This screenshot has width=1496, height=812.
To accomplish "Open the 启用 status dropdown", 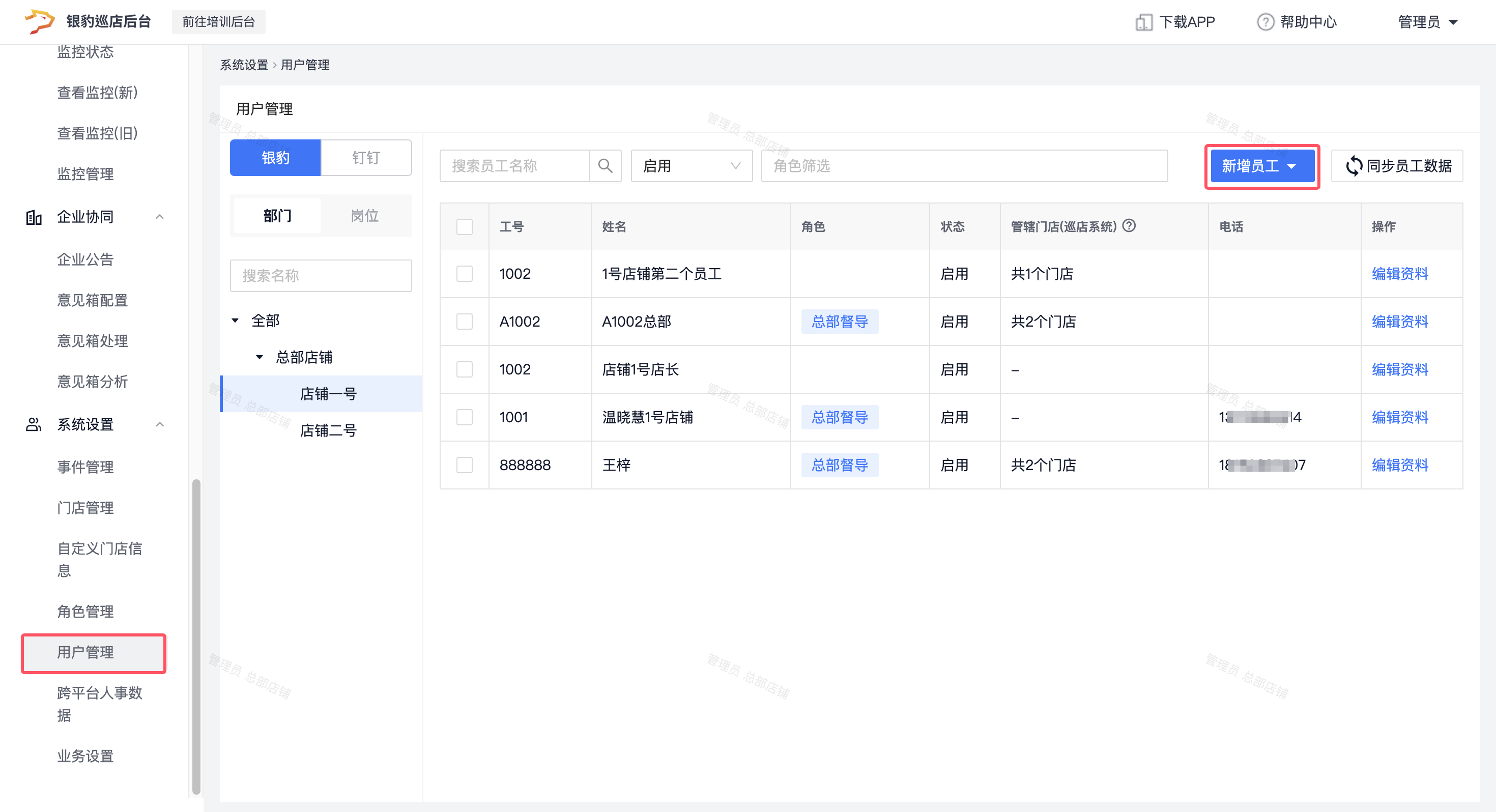I will pos(691,166).
